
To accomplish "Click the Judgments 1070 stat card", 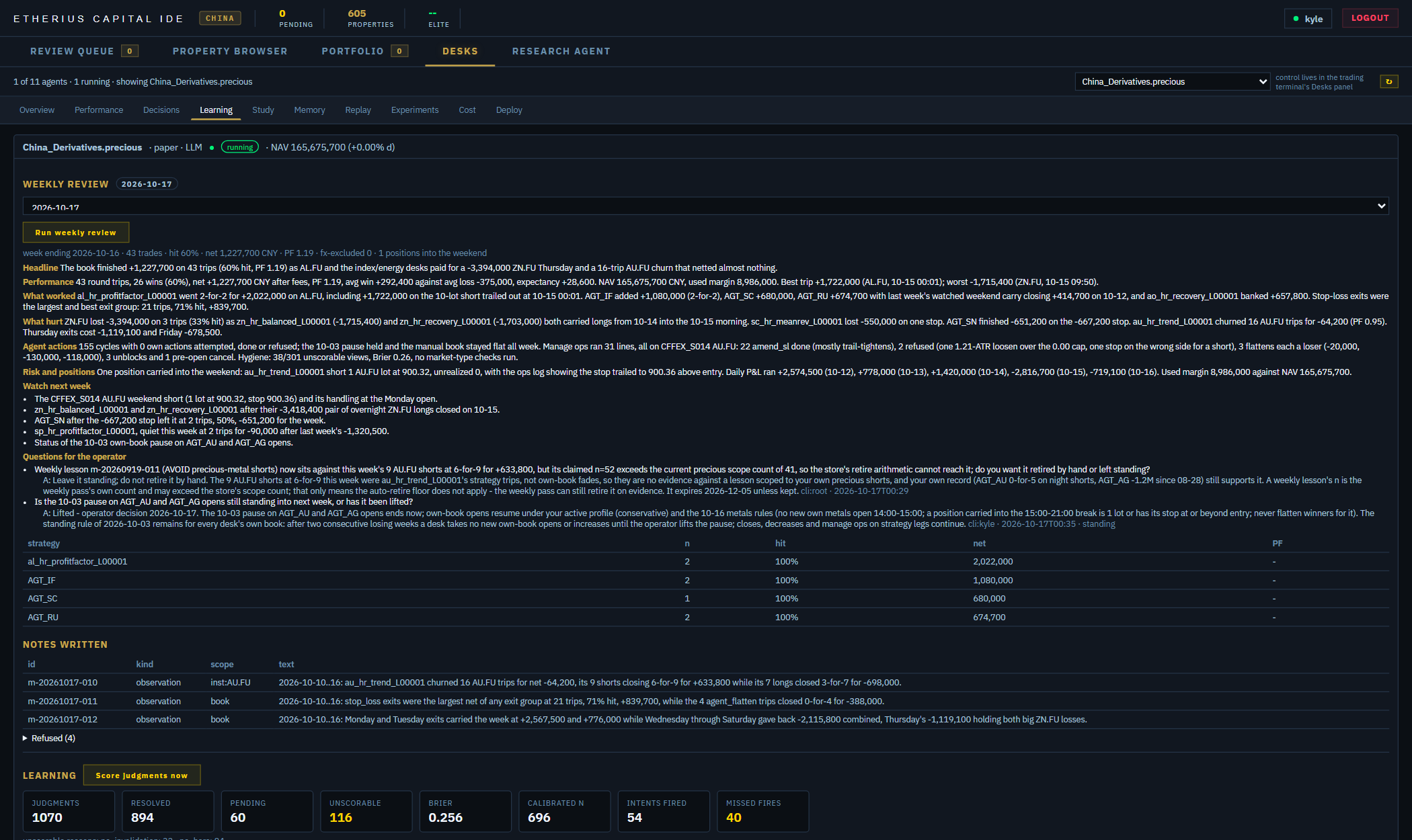I will (69, 811).
